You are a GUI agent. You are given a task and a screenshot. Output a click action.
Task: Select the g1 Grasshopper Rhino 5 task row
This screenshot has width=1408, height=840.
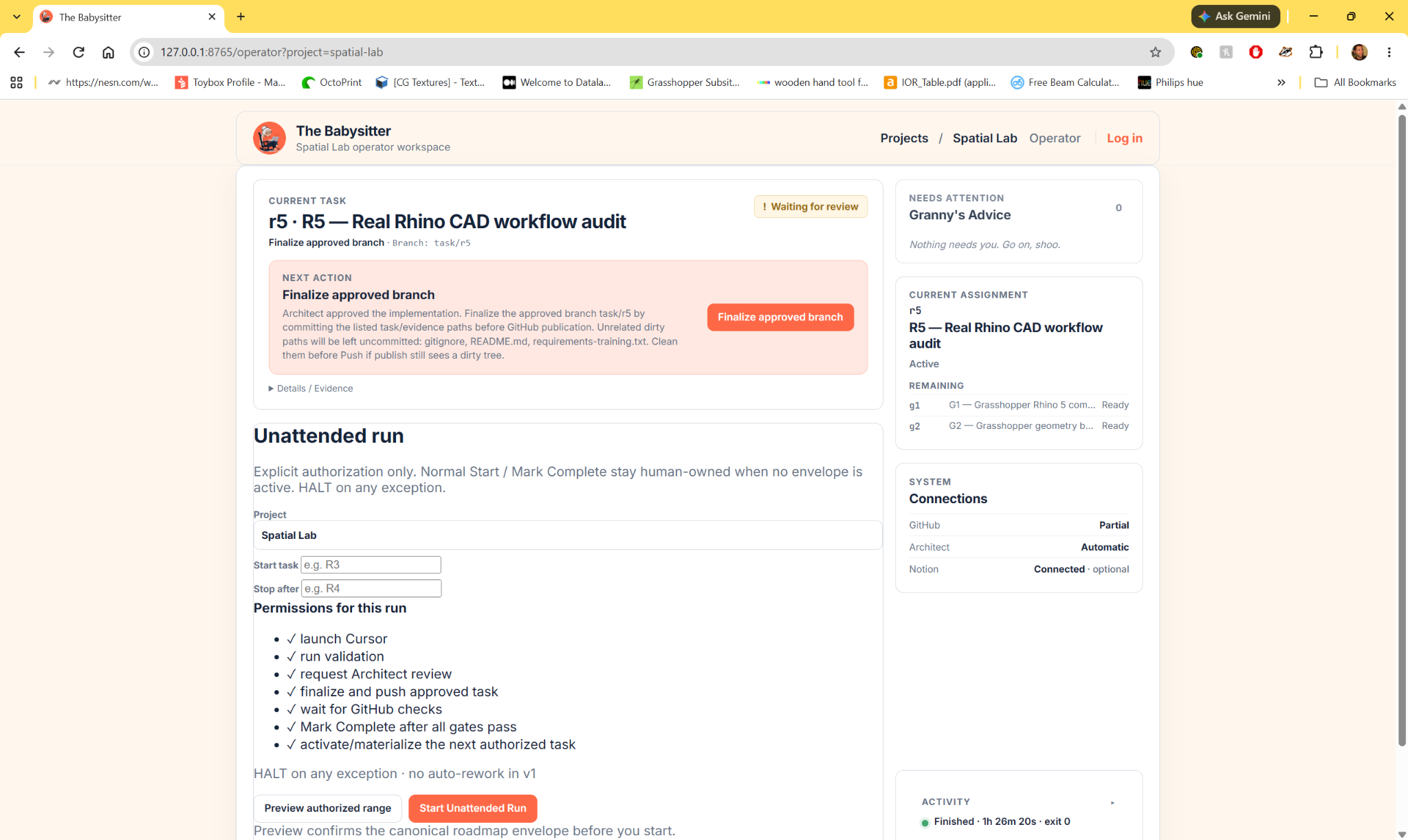point(1019,406)
